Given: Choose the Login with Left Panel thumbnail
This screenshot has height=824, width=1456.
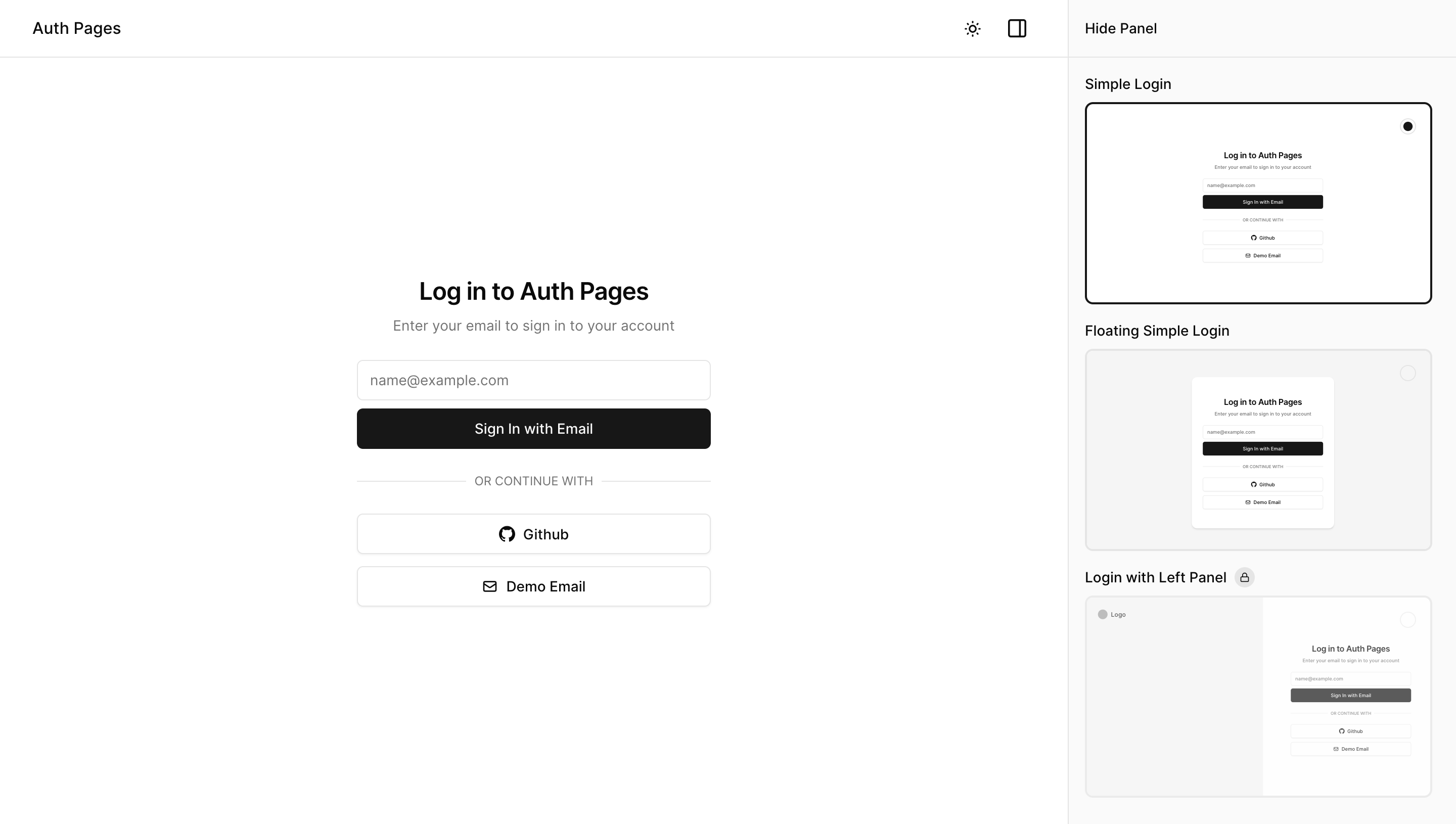Looking at the screenshot, I should (x=1258, y=697).
